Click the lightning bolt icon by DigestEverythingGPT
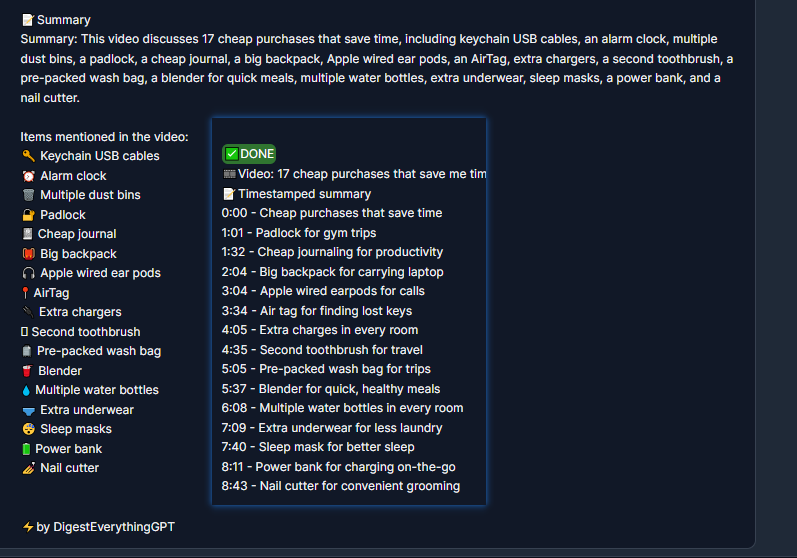Image resolution: width=797 pixels, height=558 pixels. [x=28, y=527]
